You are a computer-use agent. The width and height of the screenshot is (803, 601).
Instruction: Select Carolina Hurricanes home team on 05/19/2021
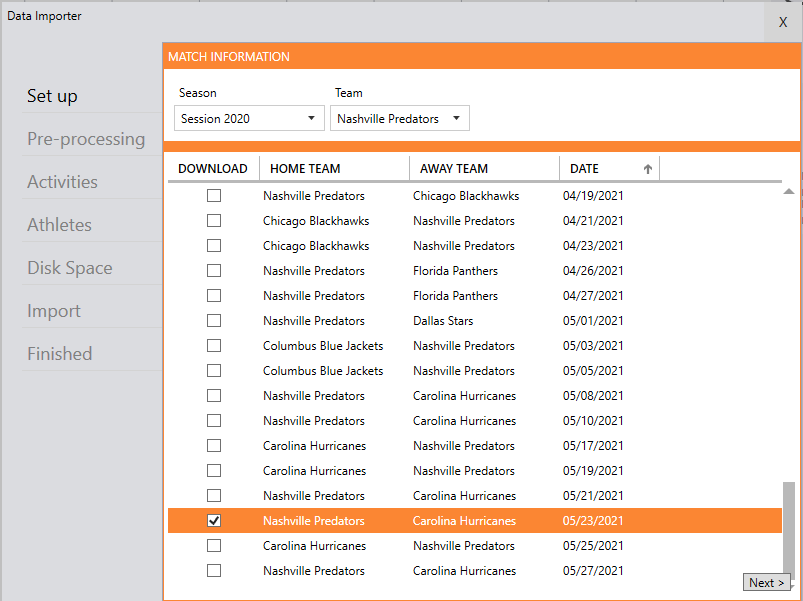(314, 470)
